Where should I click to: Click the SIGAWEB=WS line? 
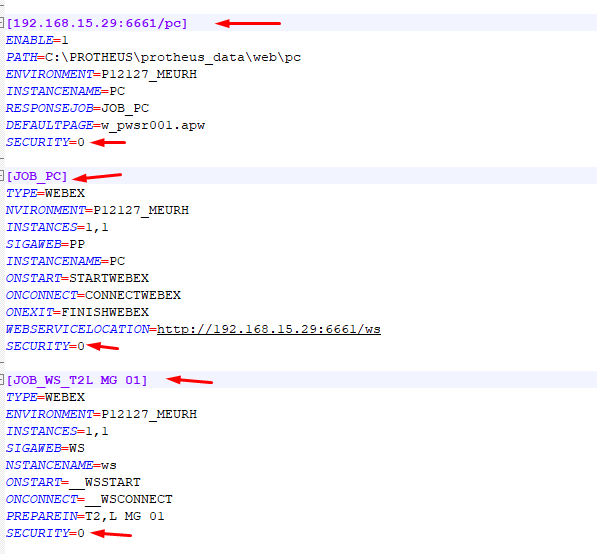pos(45,449)
